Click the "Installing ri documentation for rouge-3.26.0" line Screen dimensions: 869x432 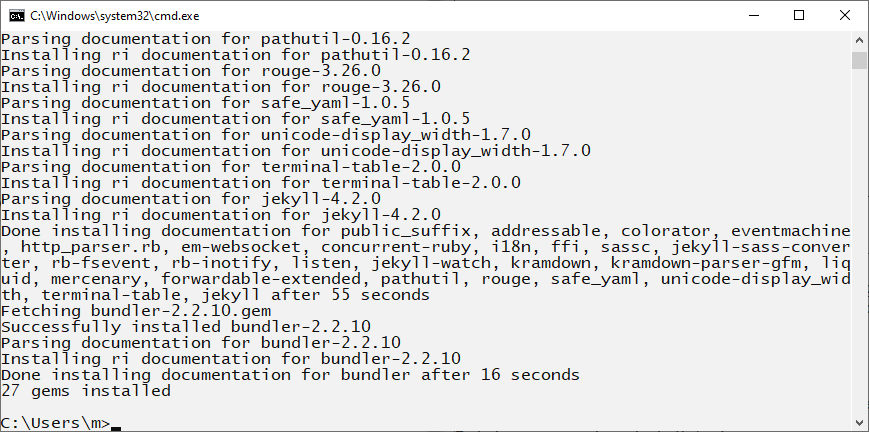click(x=220, y=87)
